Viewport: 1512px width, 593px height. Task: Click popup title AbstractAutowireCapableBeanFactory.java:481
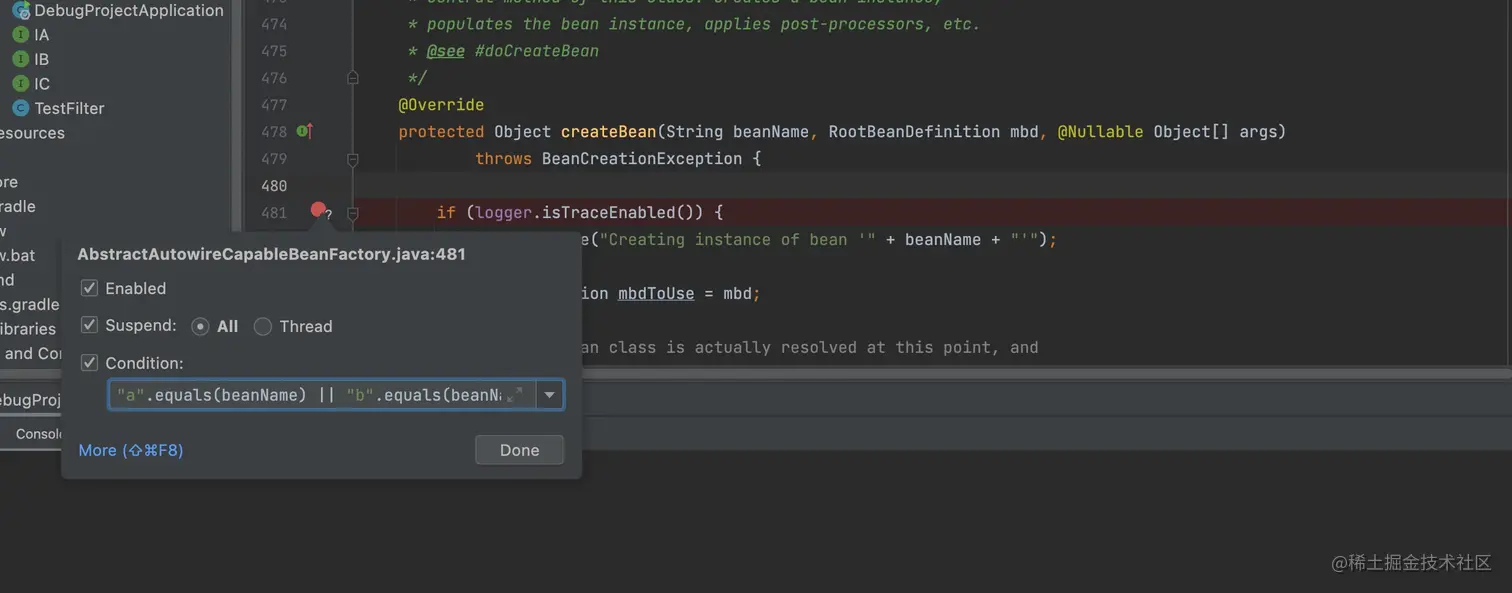pyautogui.click(x=271, y=254)
